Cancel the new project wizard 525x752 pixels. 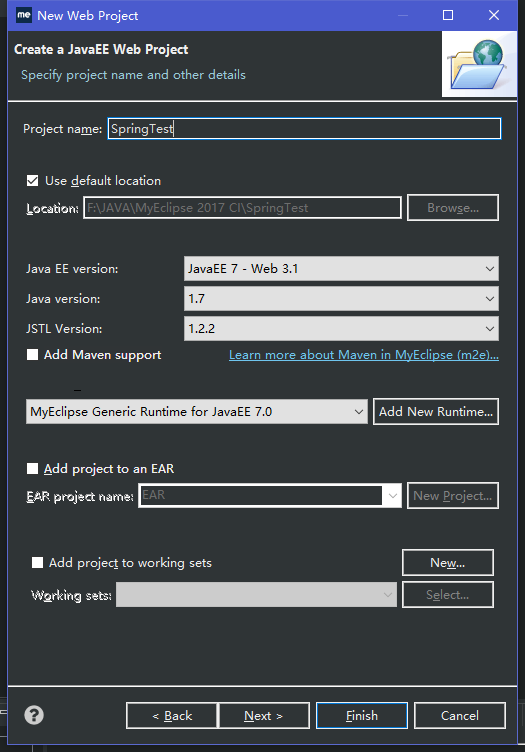[460, 716]
